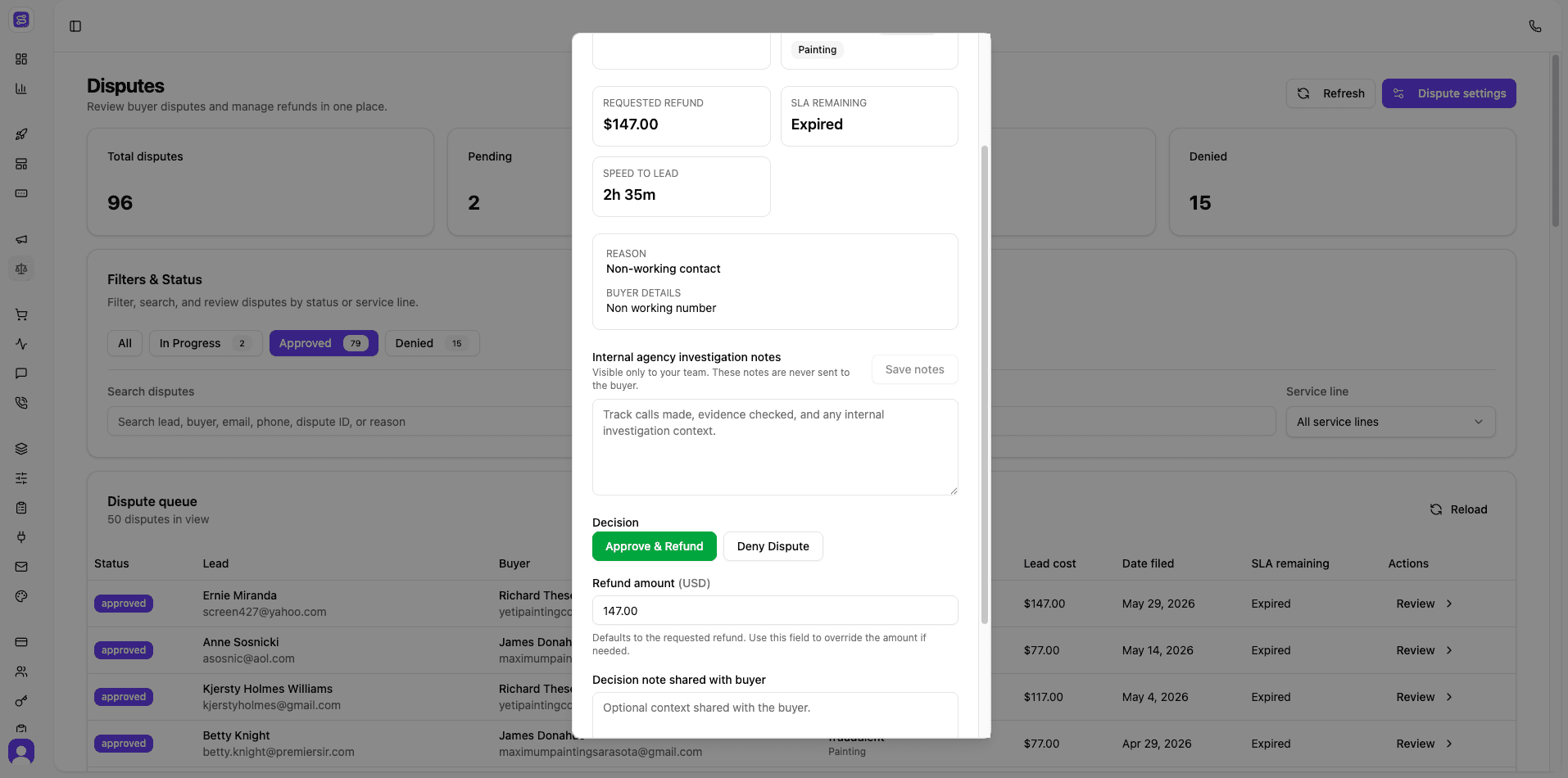Click the Total disputes card
Screen dimensions: 1568x778
pyautogui.click(x=261, y=182)
